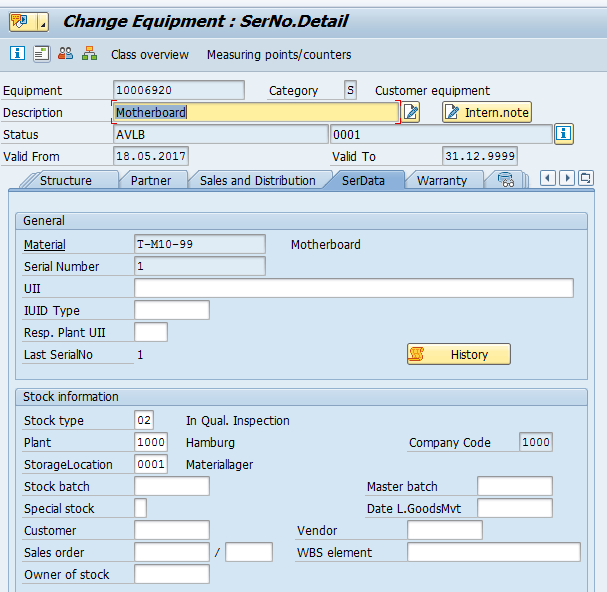Click the Sales order number field
This screenshot has width=607, height=592.
(x=172, y=552)
